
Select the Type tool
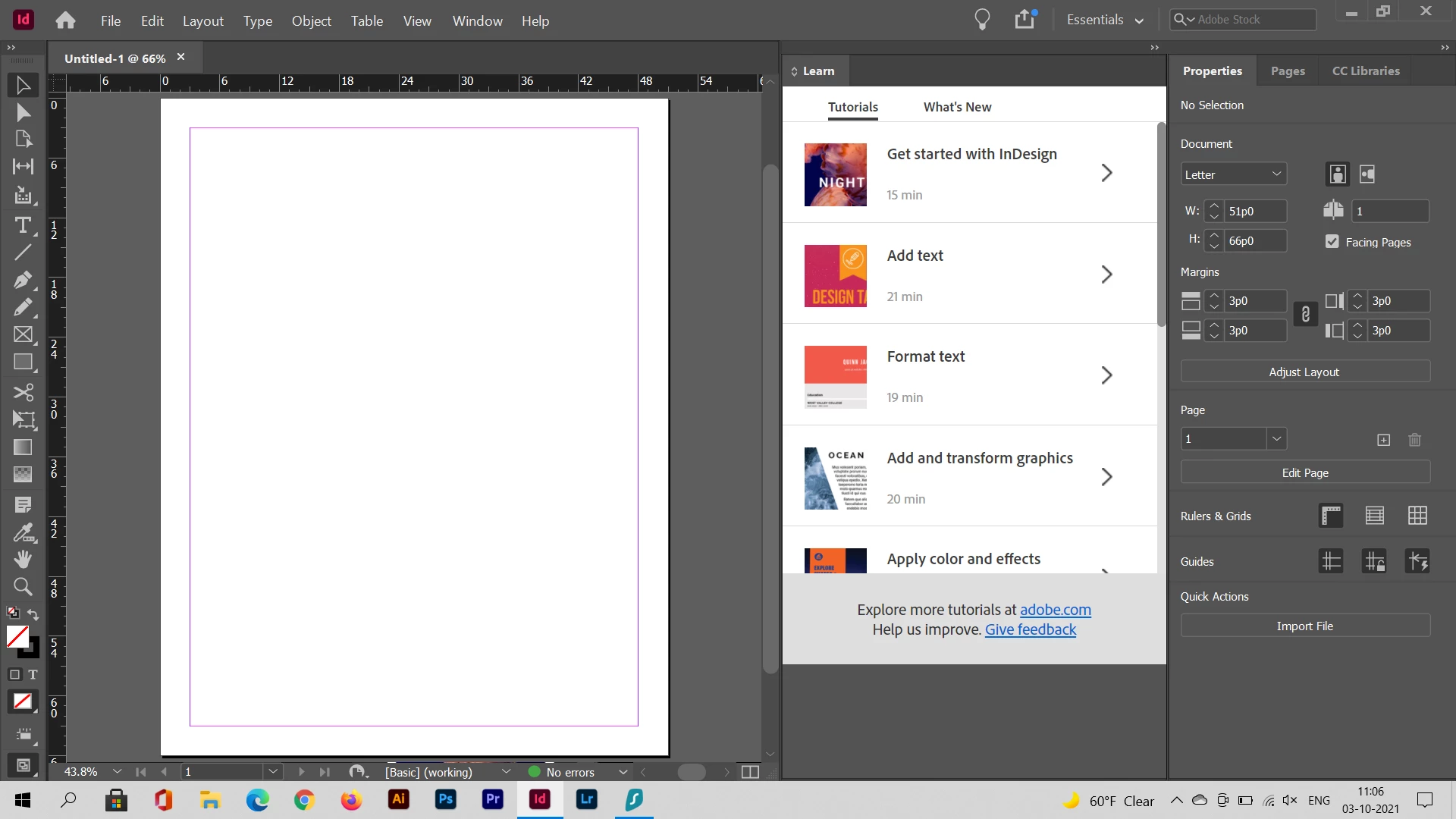[23, 225]
